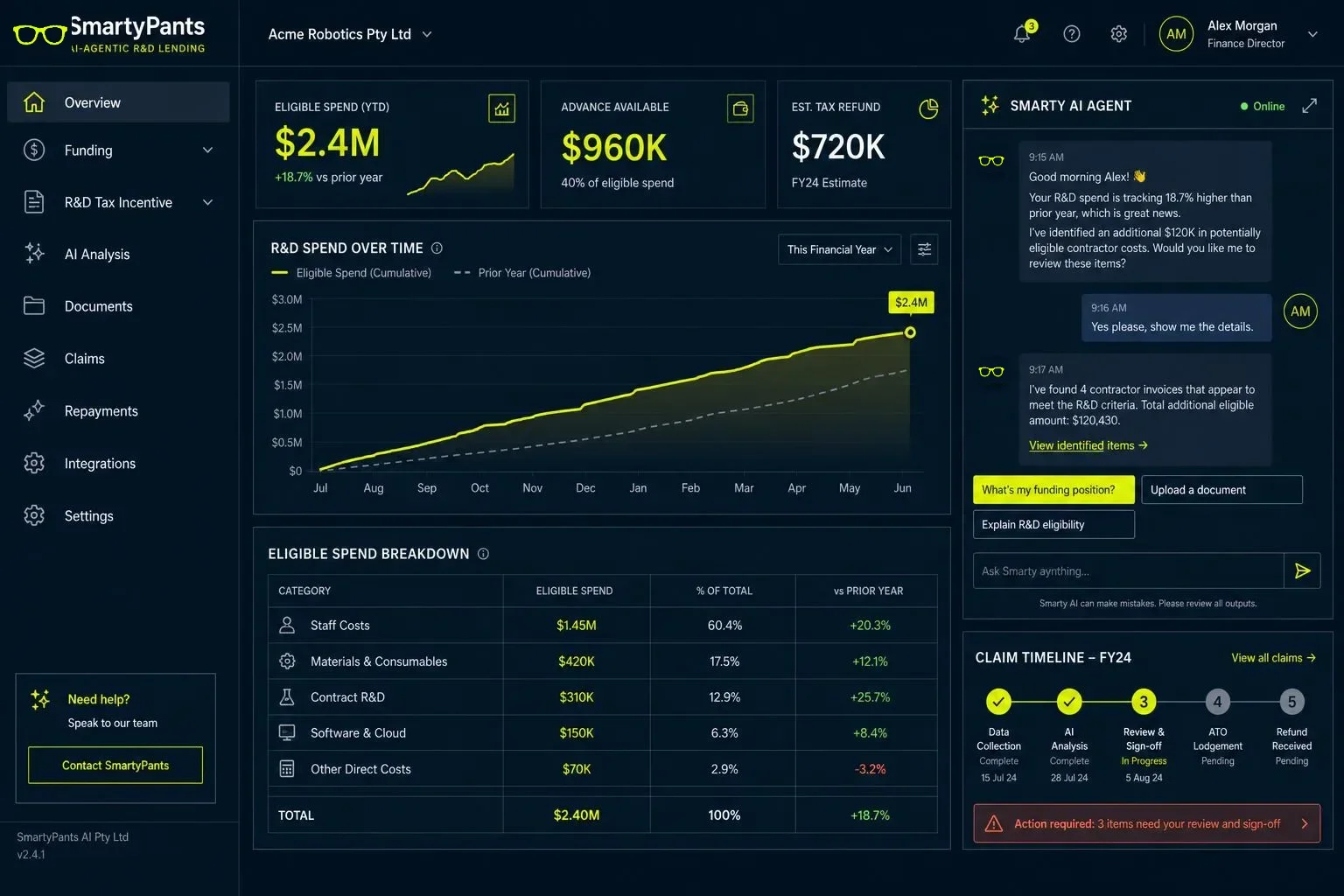
Task: Click the Contract R&D flask icon
Action: point(287,697)
